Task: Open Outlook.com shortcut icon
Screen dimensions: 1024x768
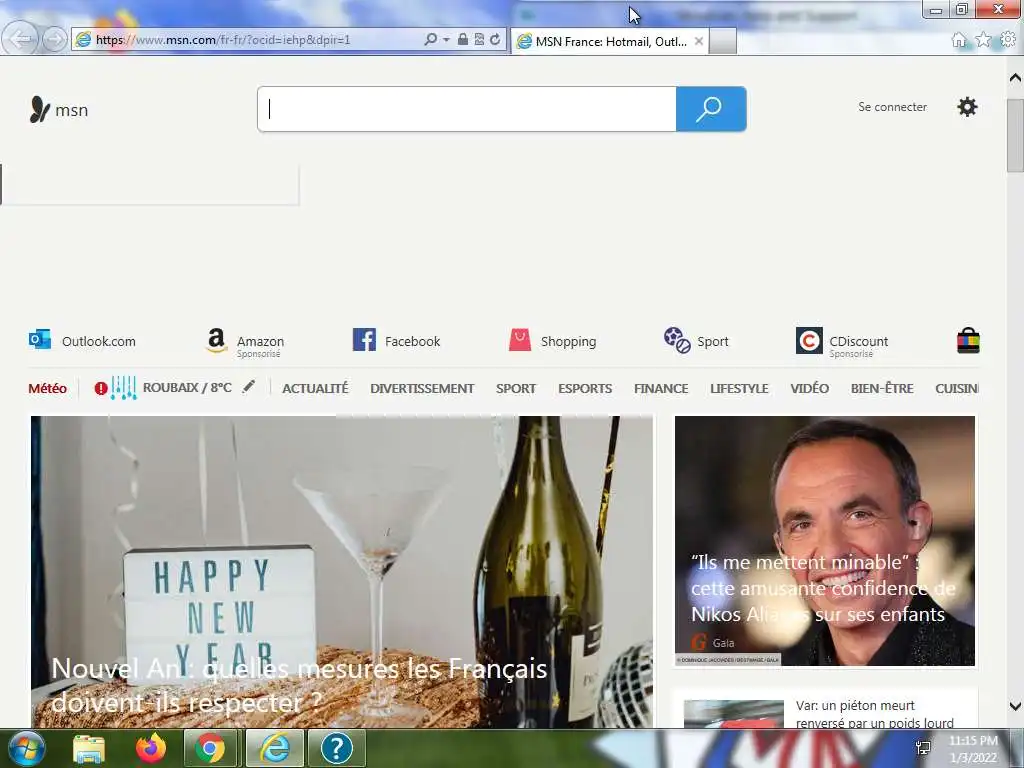Action: (x=40, y=340)
